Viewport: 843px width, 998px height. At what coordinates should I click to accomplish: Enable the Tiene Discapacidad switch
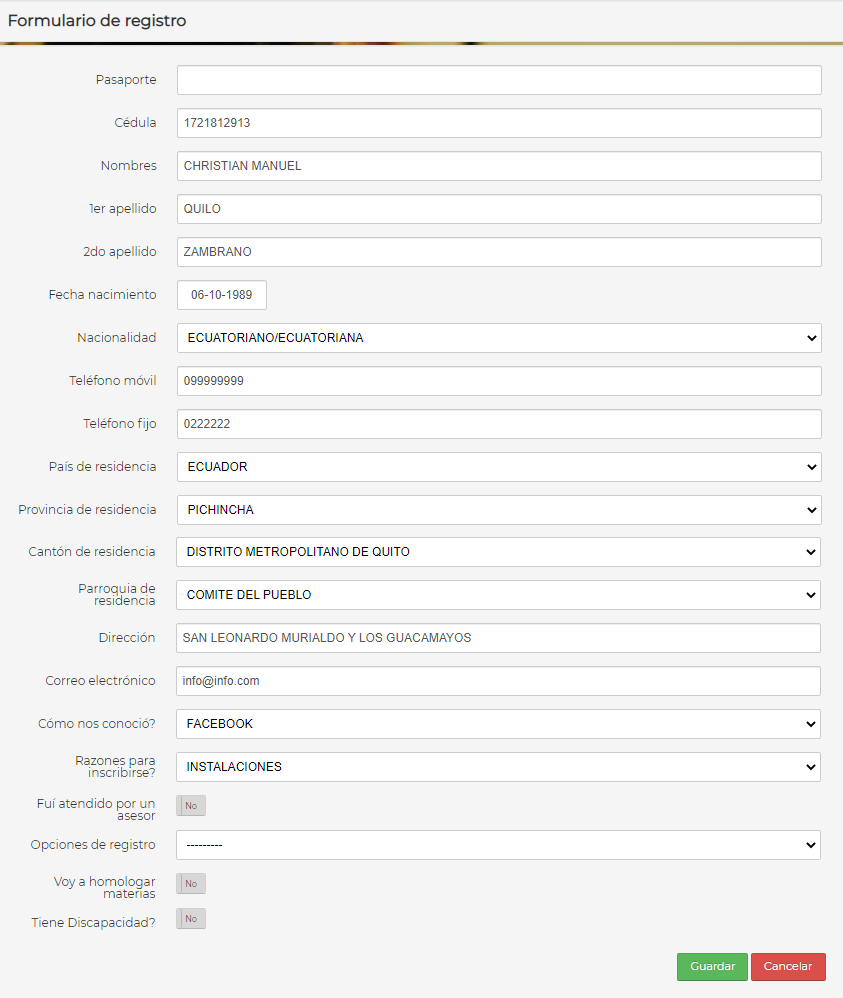coord(190,919)
